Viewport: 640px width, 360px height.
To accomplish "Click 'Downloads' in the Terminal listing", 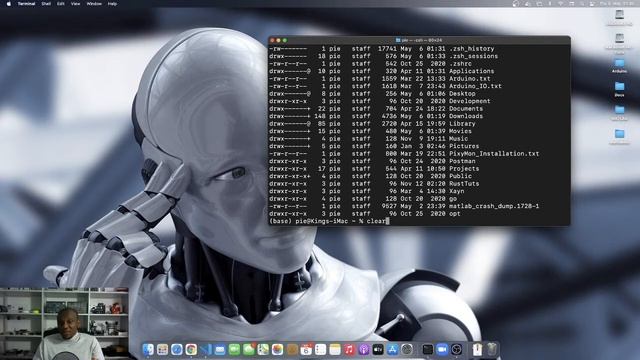I will [466, 116].
